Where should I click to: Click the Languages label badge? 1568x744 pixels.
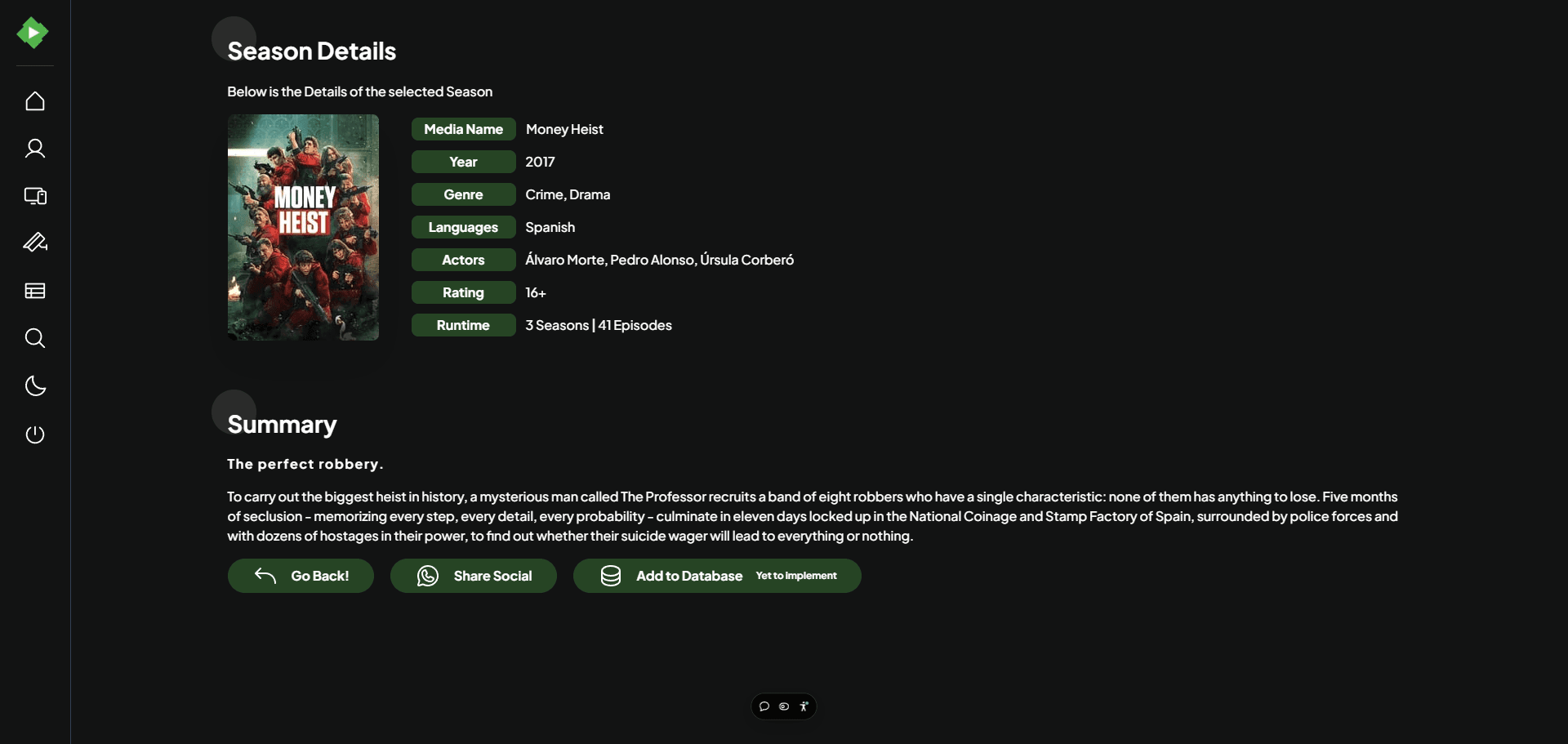click(x=464, y=227)
